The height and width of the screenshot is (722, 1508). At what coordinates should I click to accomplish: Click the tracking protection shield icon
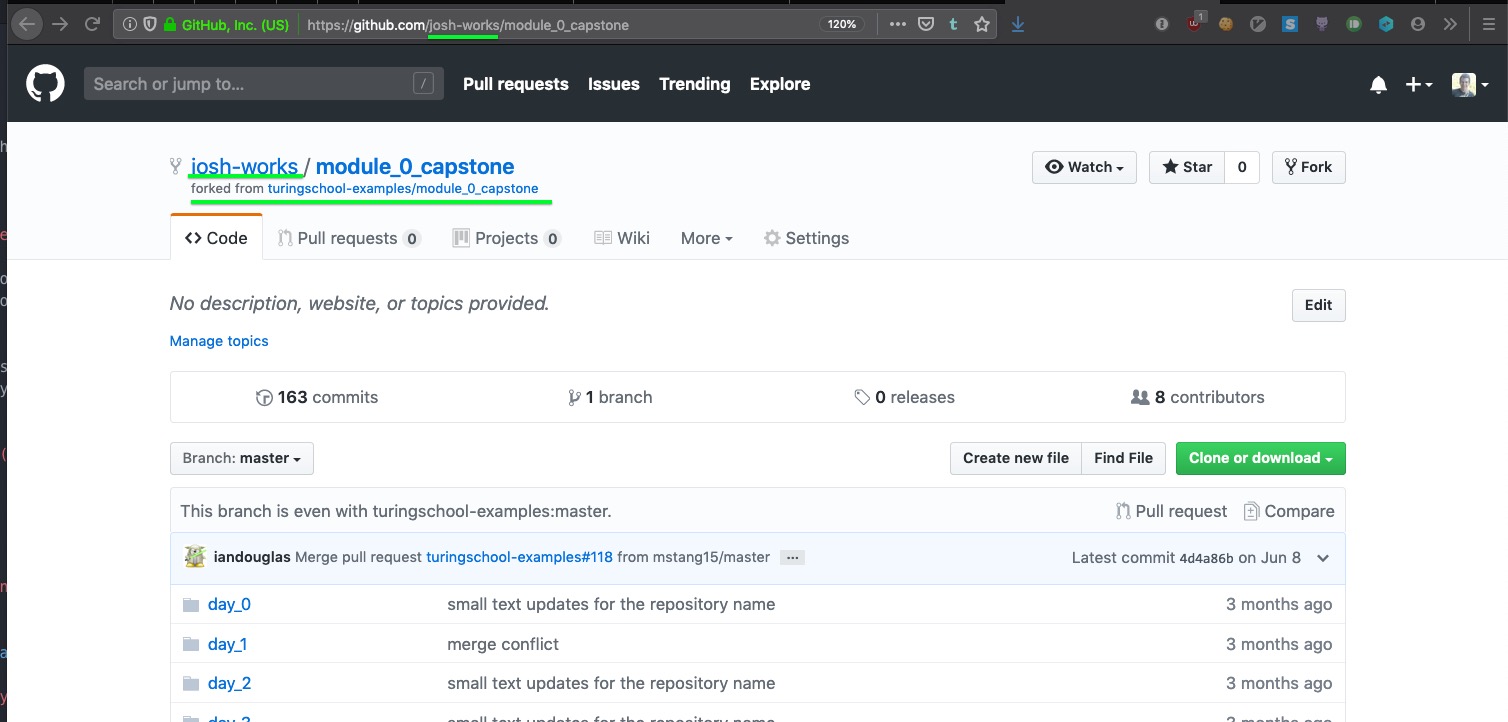(x=150, y=25)
